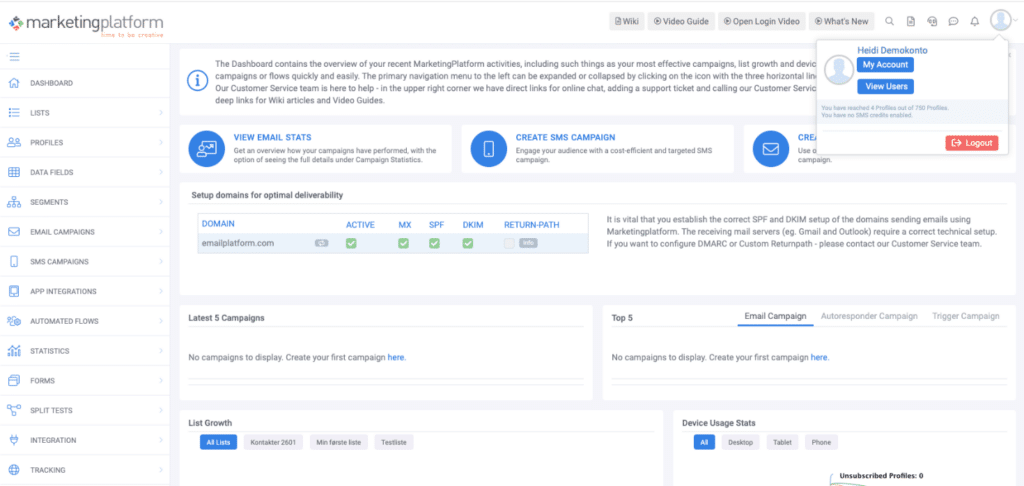Image resolution: width=1024 pixels, height=486 pixels.
Task: Click the info circle icon in dashboard notice
Action: [196, 81]
